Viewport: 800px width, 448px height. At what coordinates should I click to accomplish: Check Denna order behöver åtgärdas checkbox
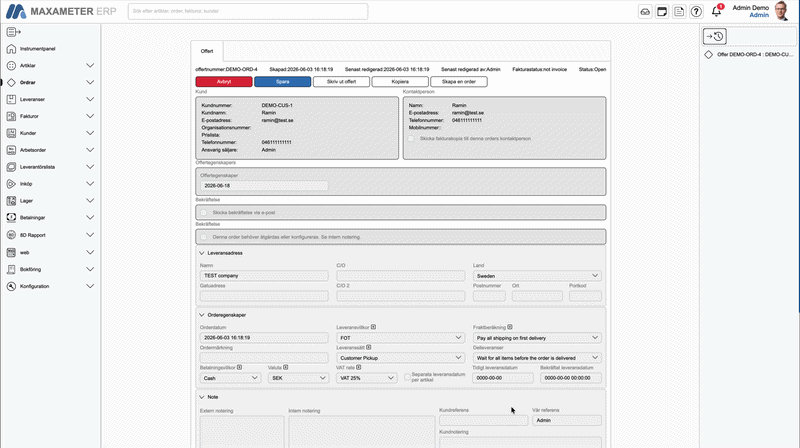tap(204, 237)
